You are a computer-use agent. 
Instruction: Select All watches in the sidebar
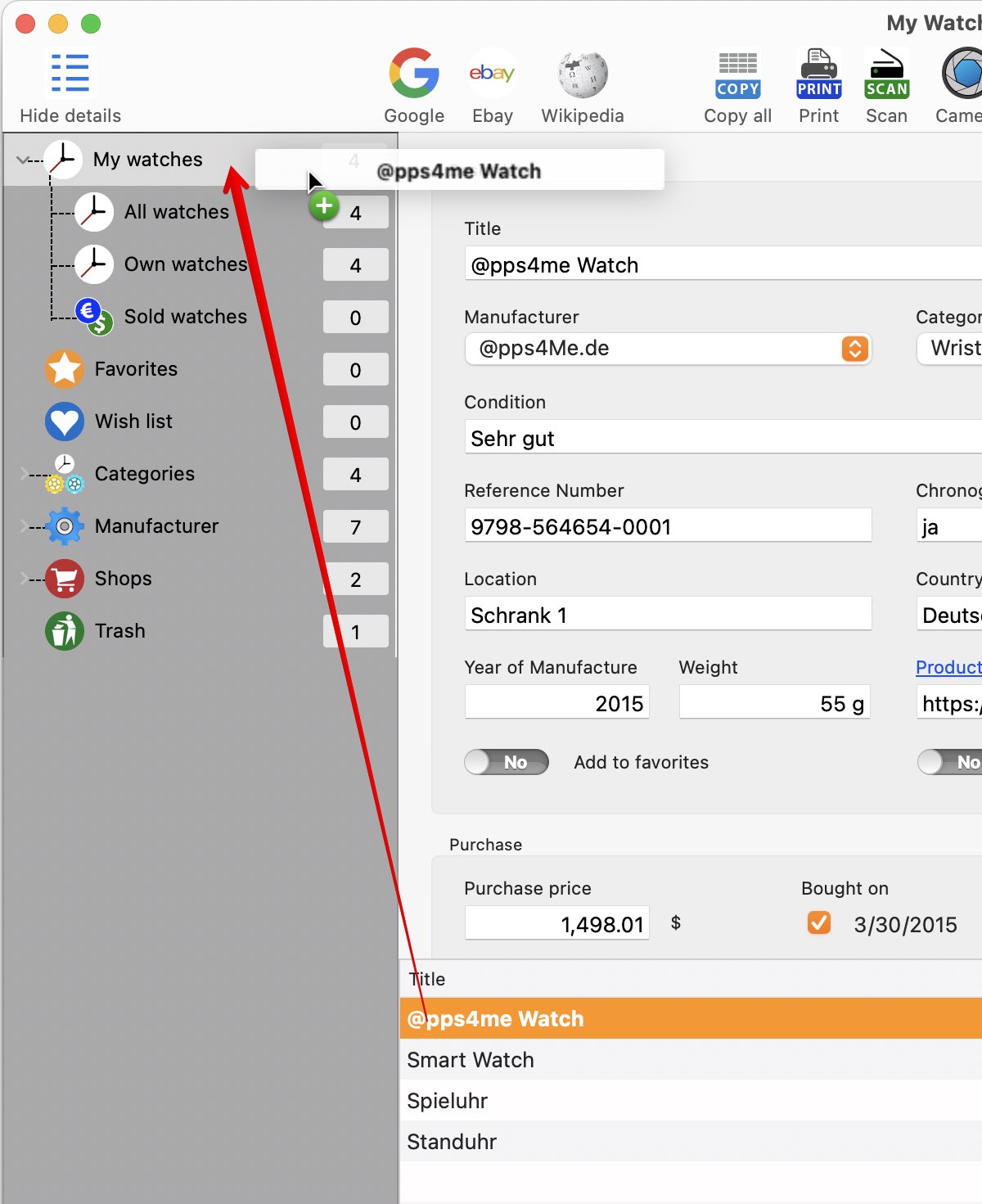pyautogui.click(x=177, y=212)
